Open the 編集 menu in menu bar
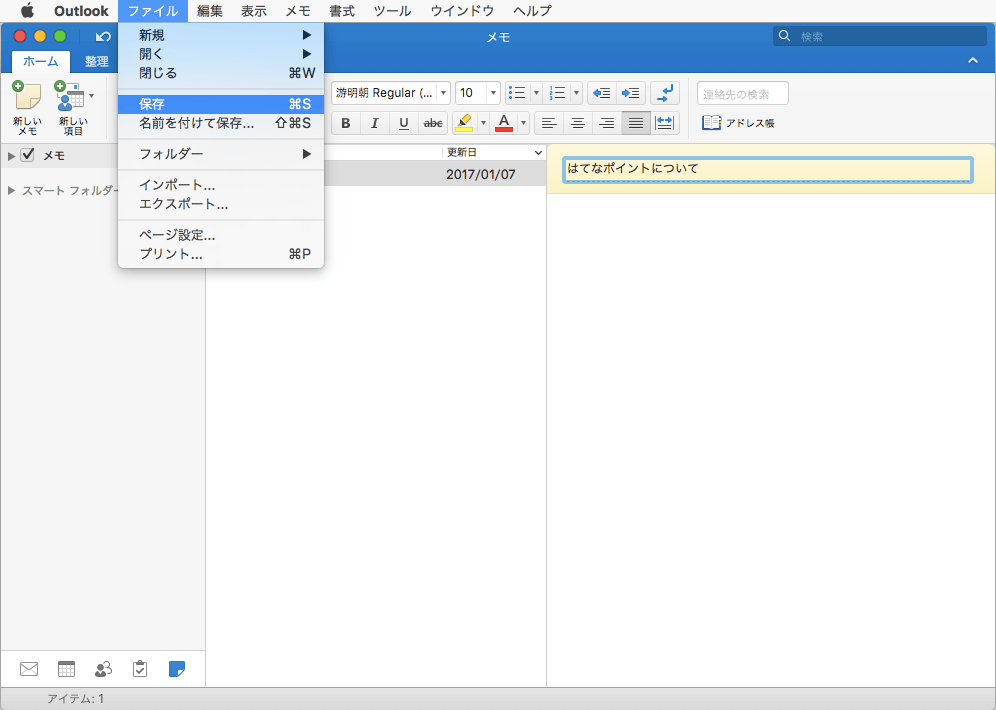 [x=210, y=11]
